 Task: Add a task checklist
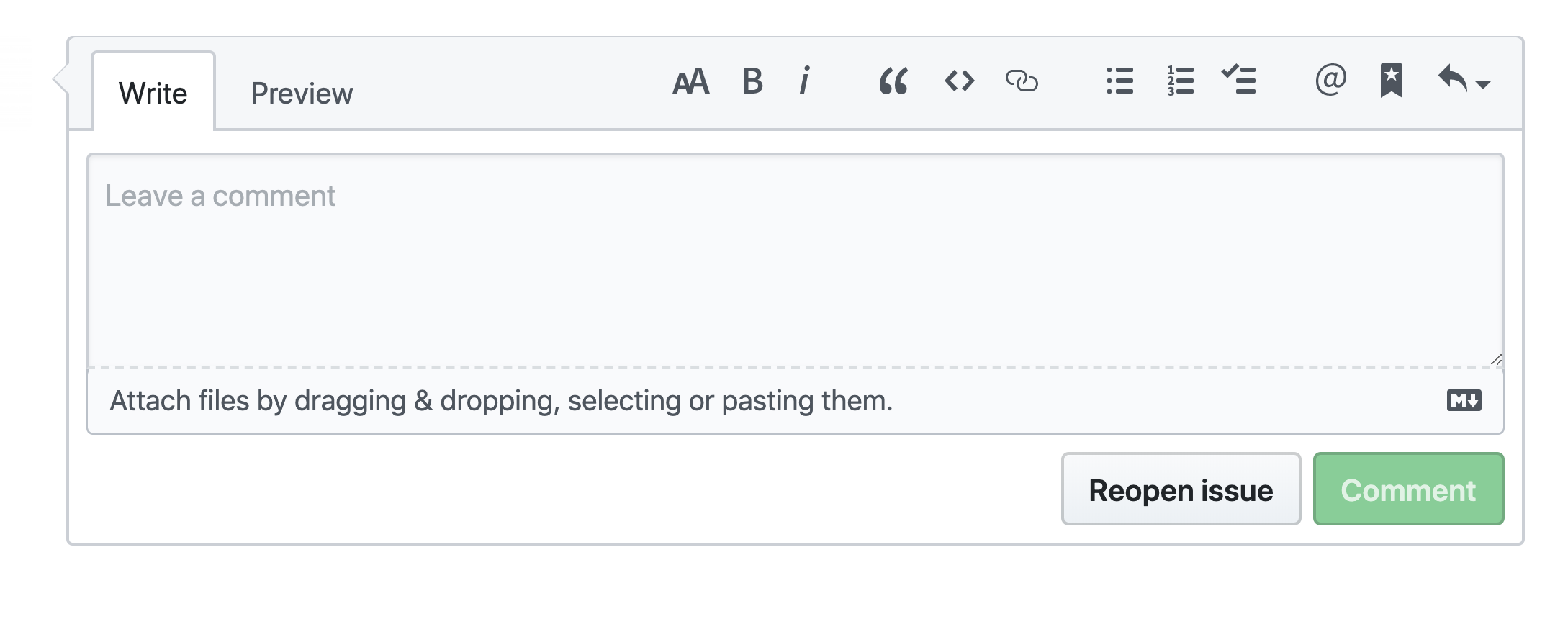pos(1239,81)
